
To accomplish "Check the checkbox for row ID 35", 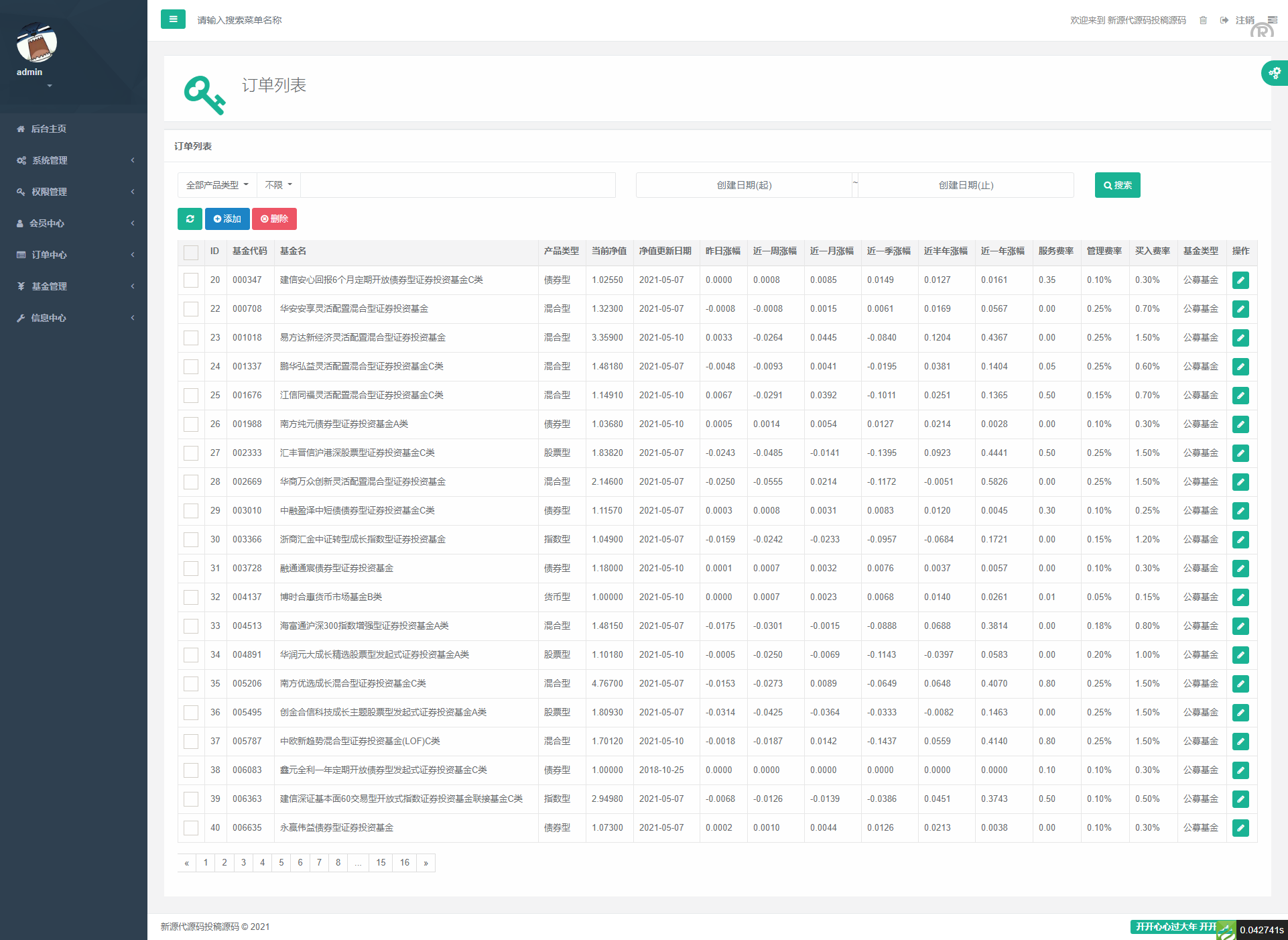I will pos(191,684).
